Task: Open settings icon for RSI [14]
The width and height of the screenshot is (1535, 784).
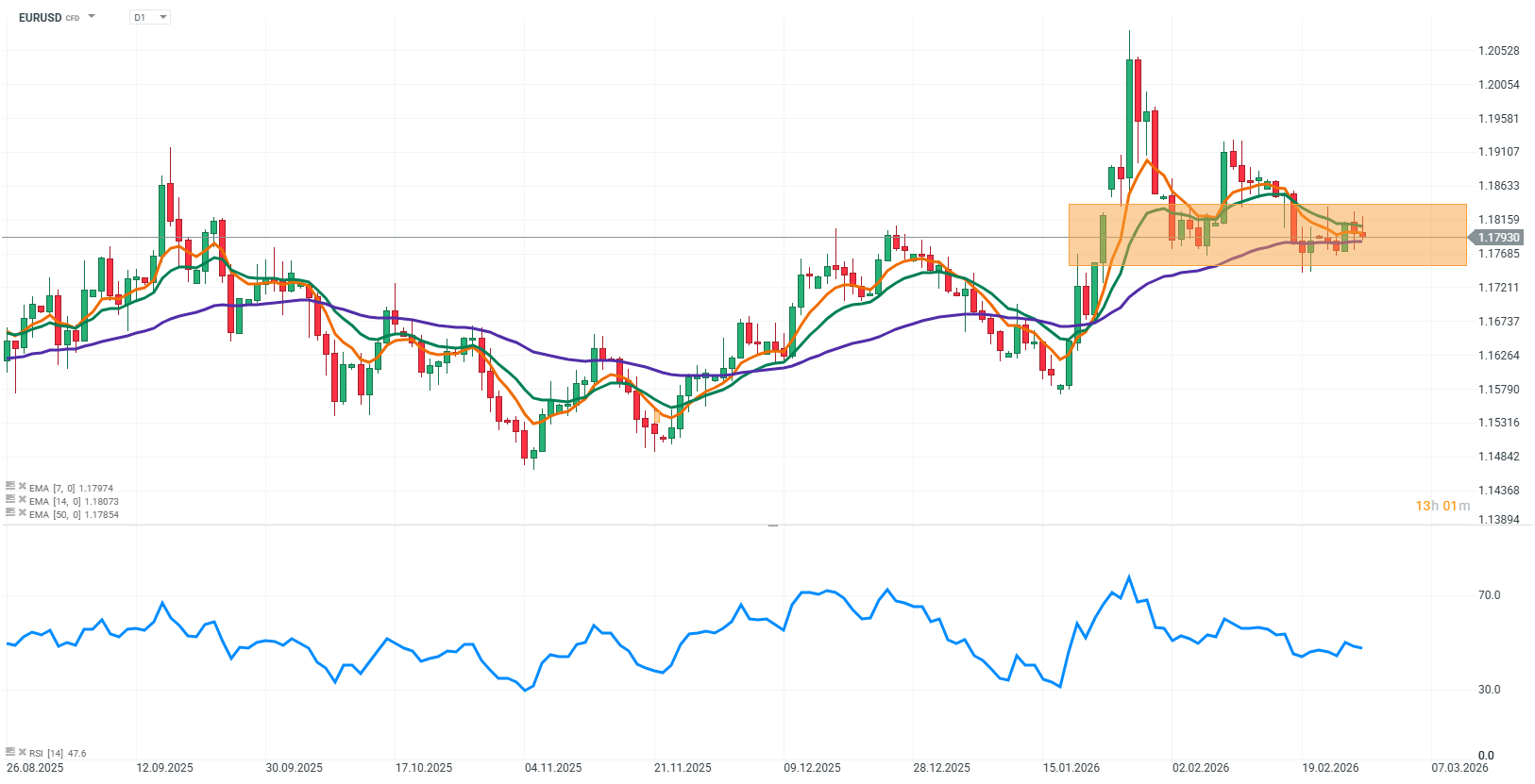Action: tap(10, 752)
